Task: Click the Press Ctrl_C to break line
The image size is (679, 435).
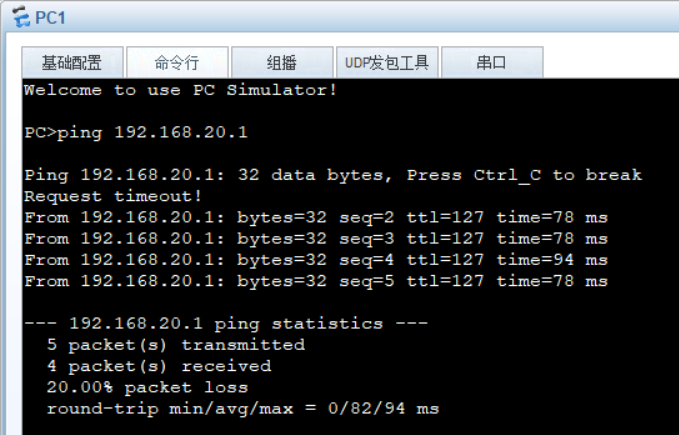Action: [333, 175]
